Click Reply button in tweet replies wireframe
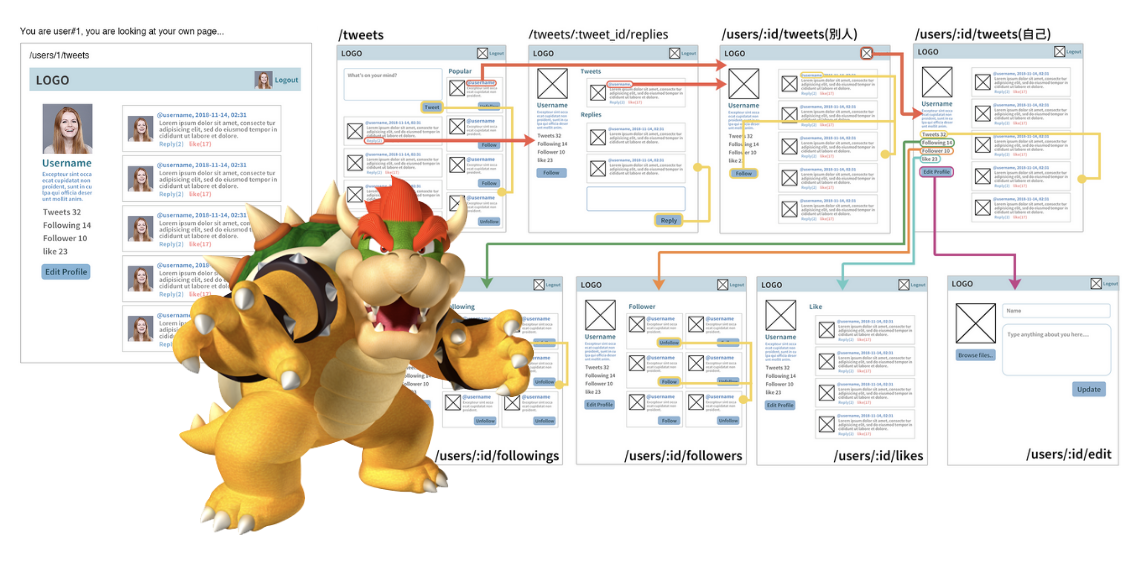This screenshot has height=562, width=1140. pyautogui.click(x=669, y=220)
